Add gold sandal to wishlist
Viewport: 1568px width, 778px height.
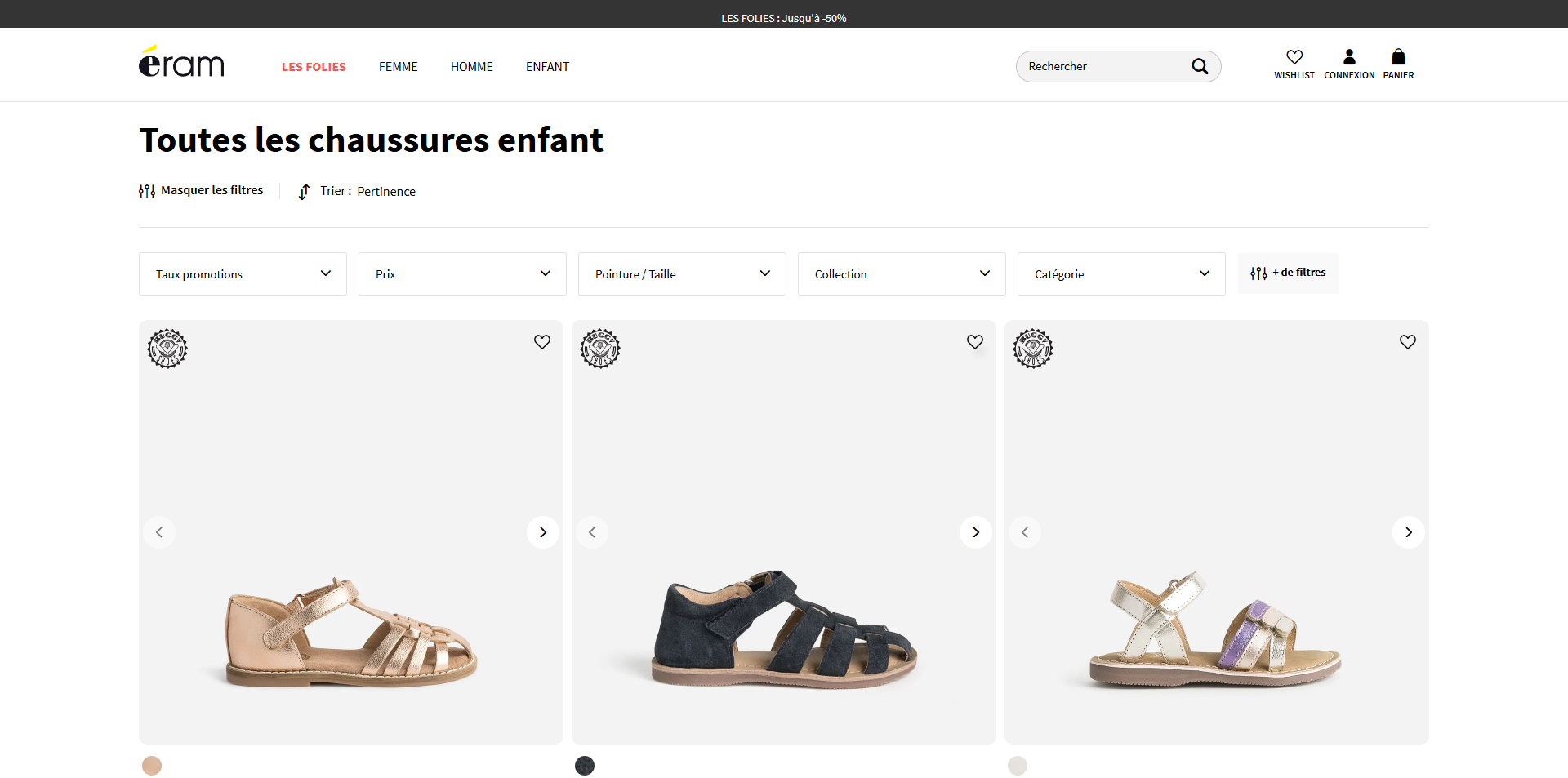[x=542, y=342]
